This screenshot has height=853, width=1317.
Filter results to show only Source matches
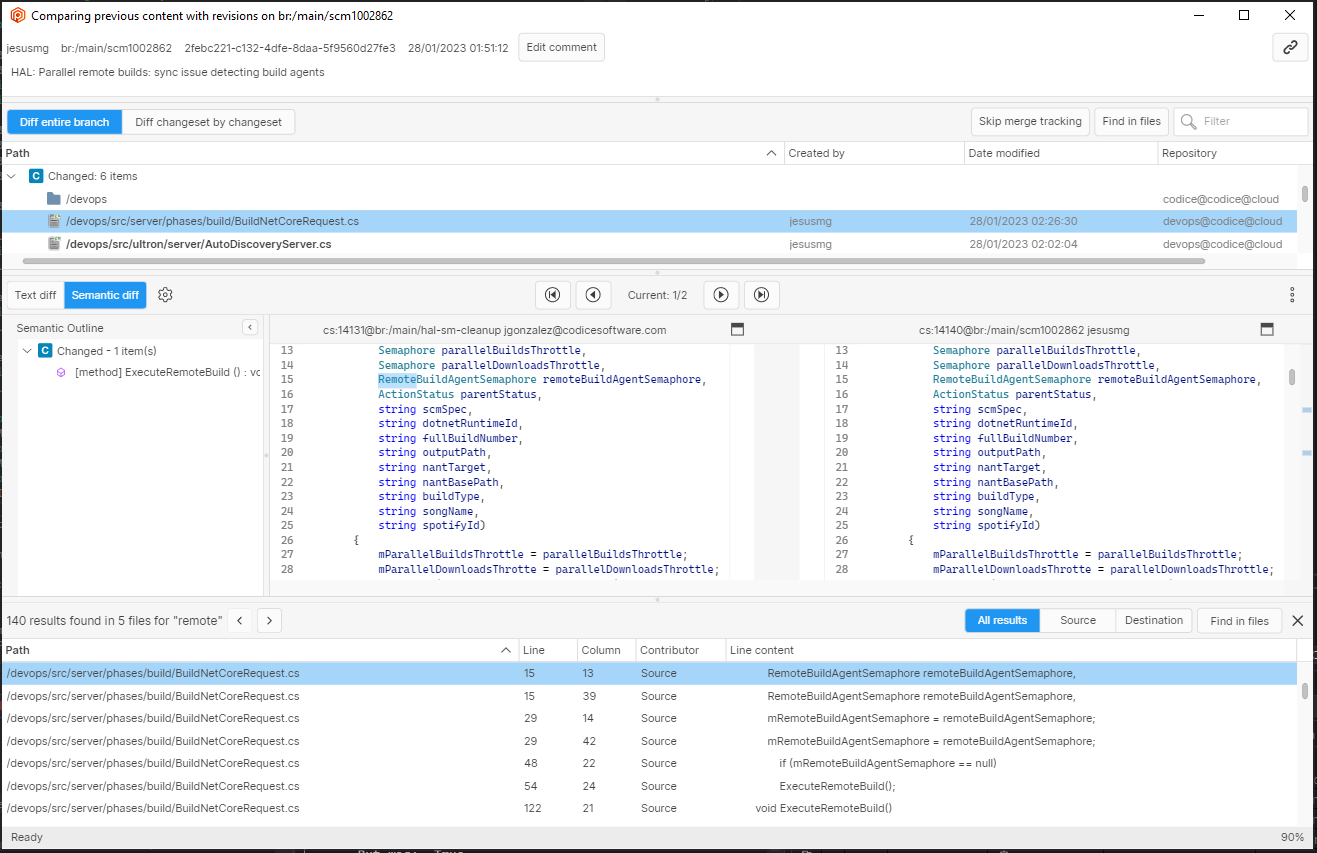[x=1077, y=620]
